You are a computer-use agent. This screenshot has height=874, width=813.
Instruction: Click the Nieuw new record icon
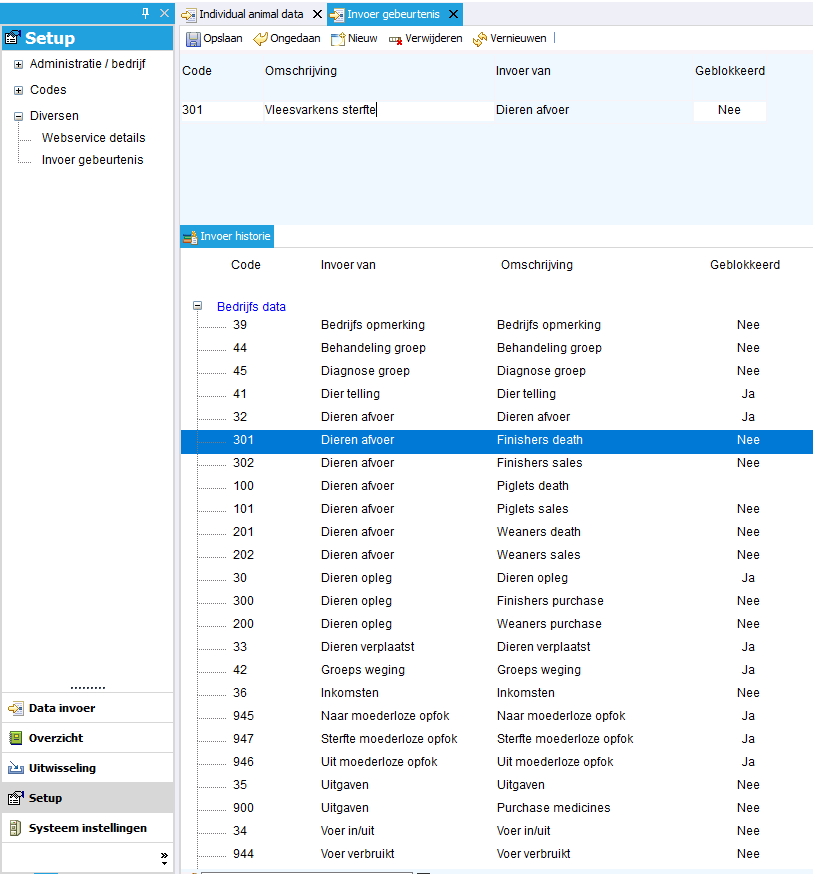(x=338, y=39)
